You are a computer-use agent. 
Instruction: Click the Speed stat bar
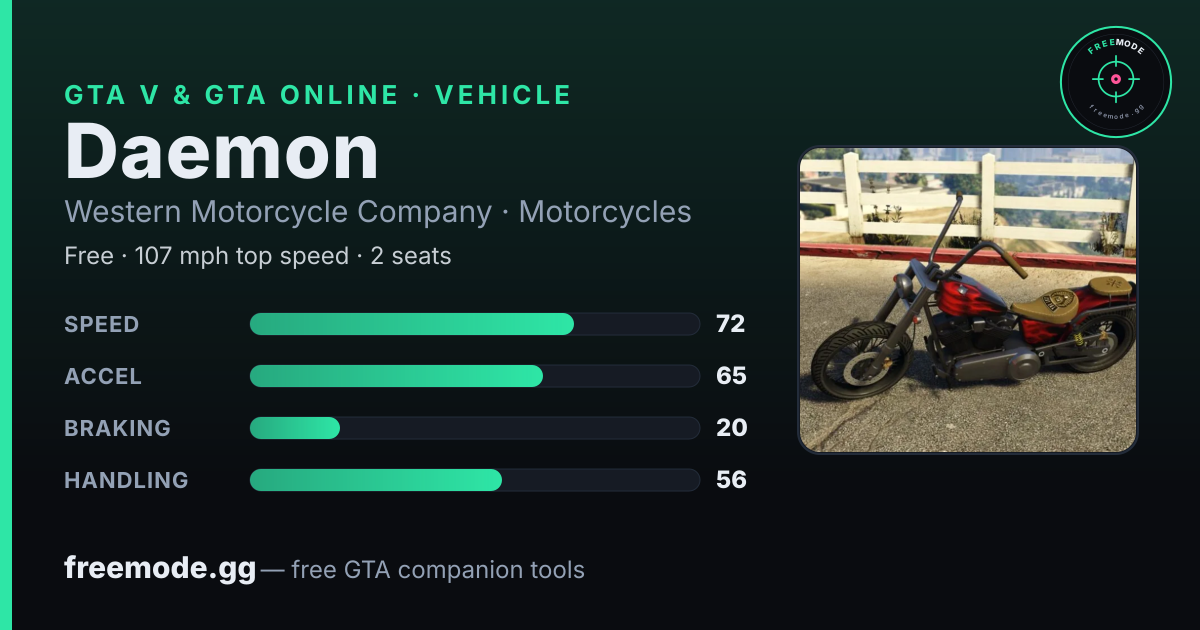click(474, 324)
